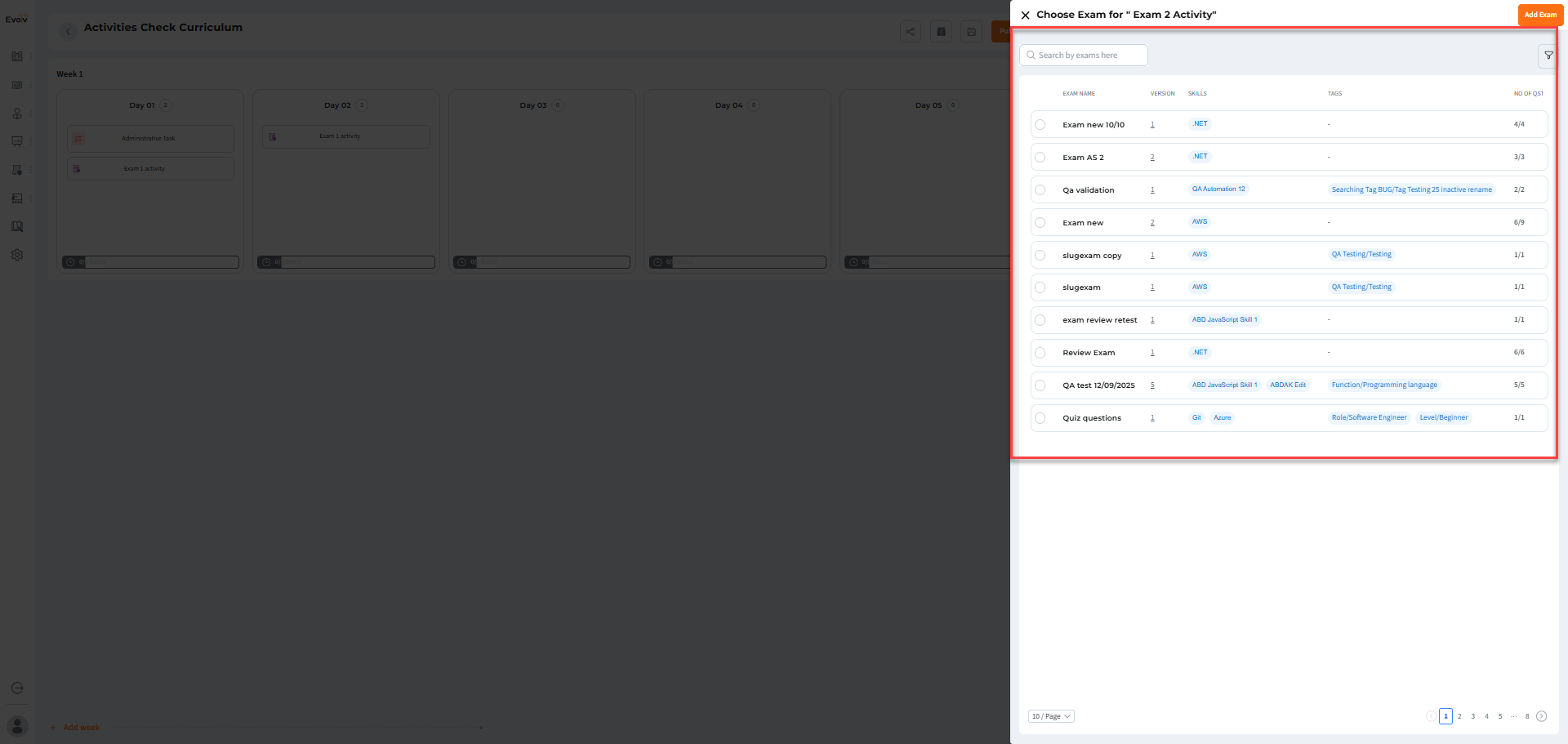The height and width of the screenshot is (744, 1568).
Task: Click the Day 02 hours progress bar
Action: coord(346,262)
